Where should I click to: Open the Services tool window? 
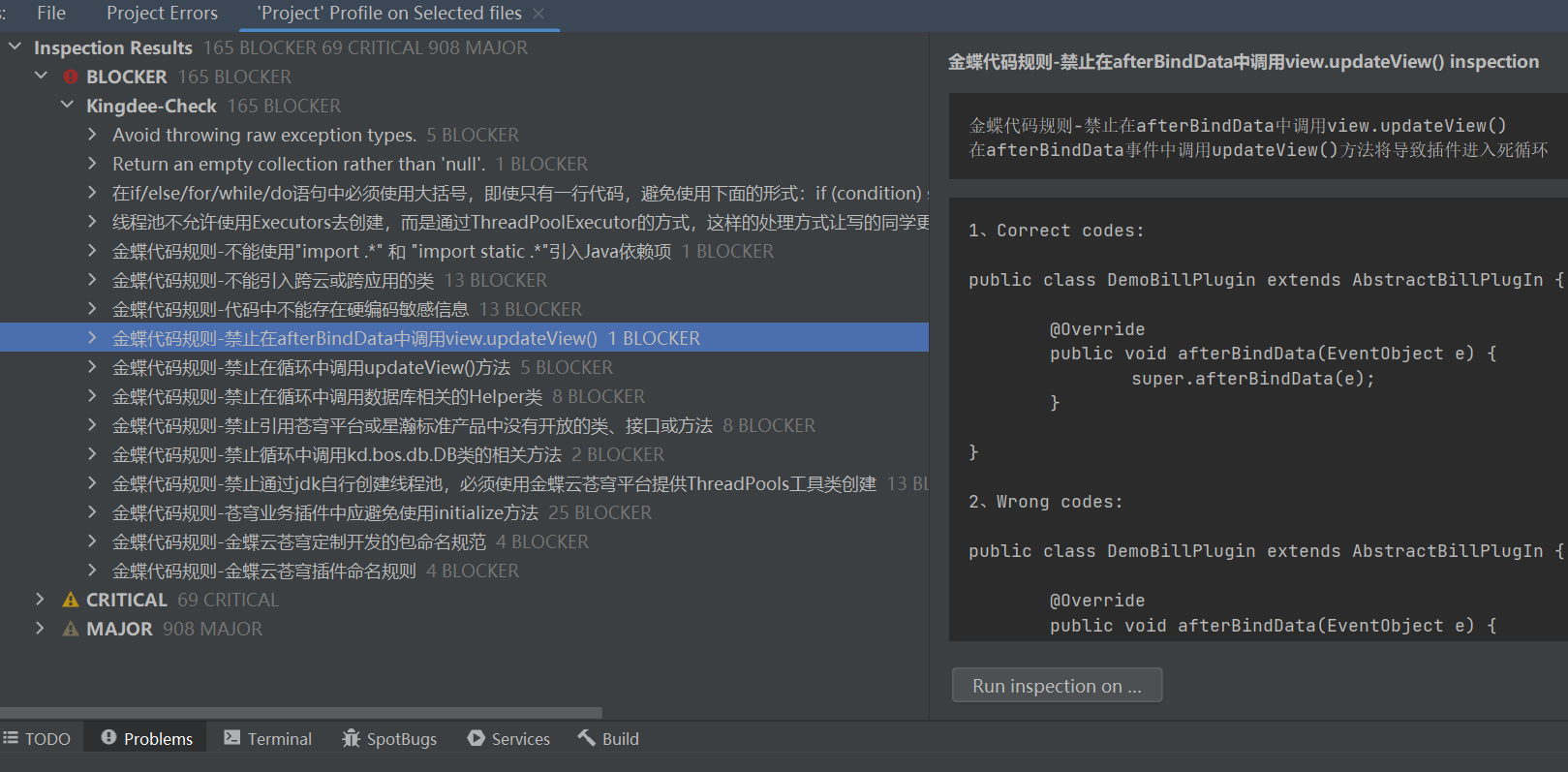(508, 739)
